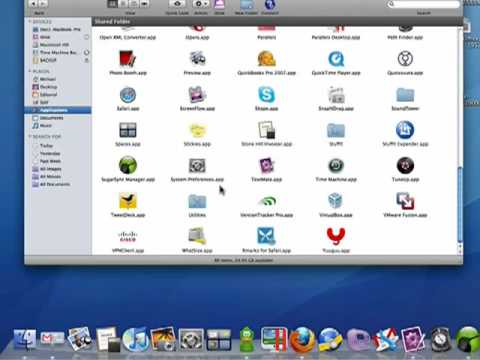Click the Finder window vertical scrollbar
480x360 pixels.
[460, 204]
